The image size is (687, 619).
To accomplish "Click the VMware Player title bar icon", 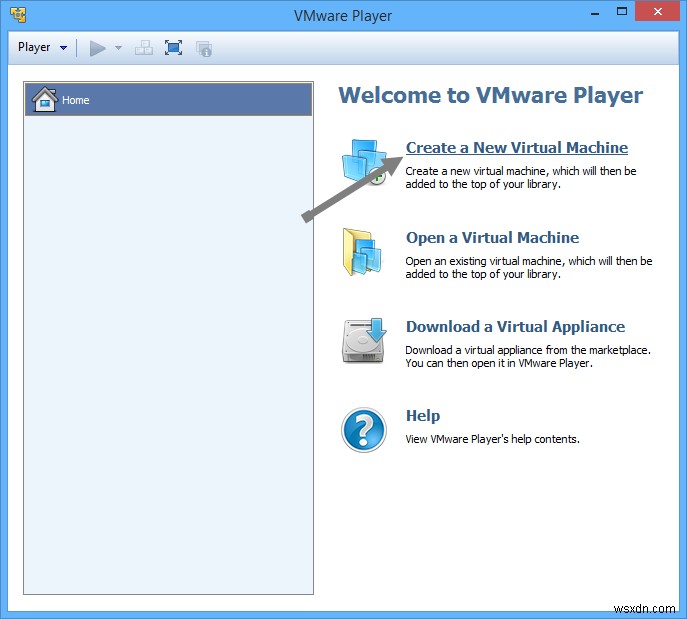I will pyautogui.click(x=18, y=15).
